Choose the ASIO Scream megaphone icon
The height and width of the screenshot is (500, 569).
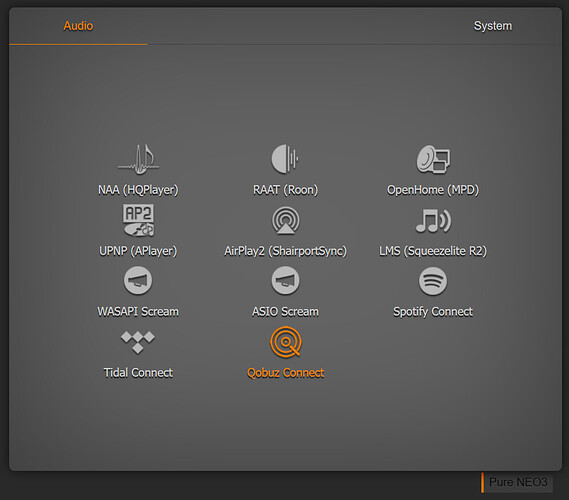[286, 280]
